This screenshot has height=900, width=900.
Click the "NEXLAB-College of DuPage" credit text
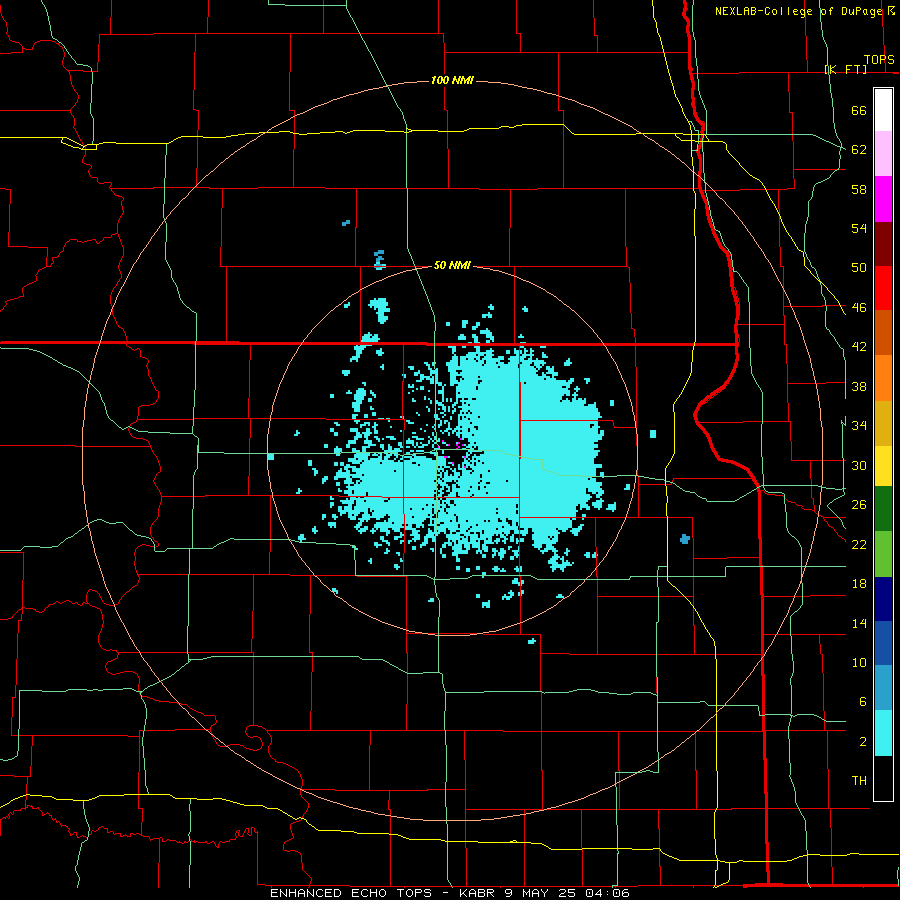tap(798, 11)
